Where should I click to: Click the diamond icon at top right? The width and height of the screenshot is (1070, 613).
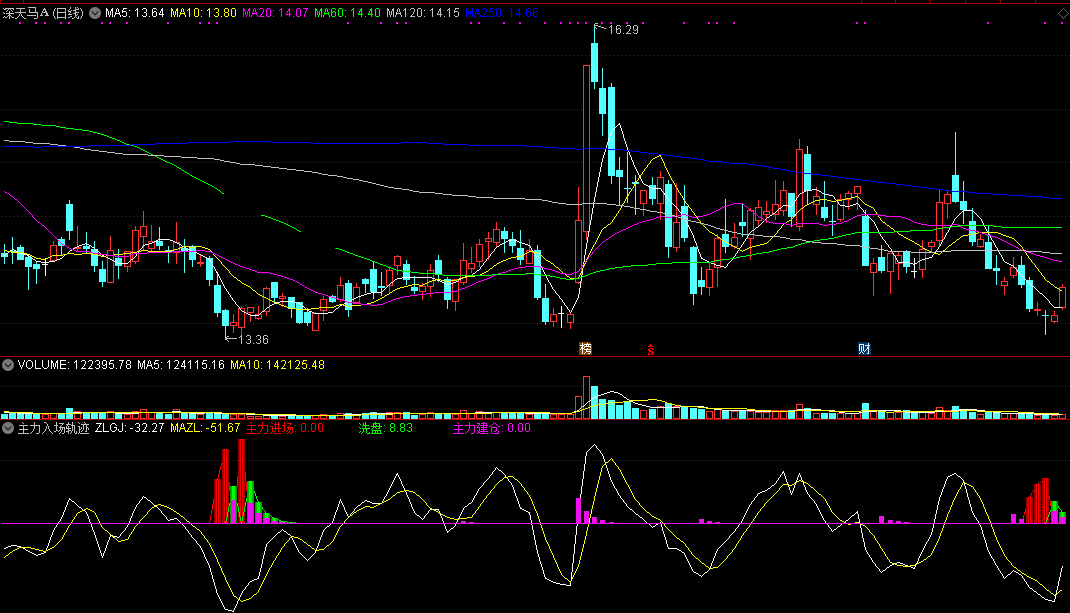(x=1063, y=14)
